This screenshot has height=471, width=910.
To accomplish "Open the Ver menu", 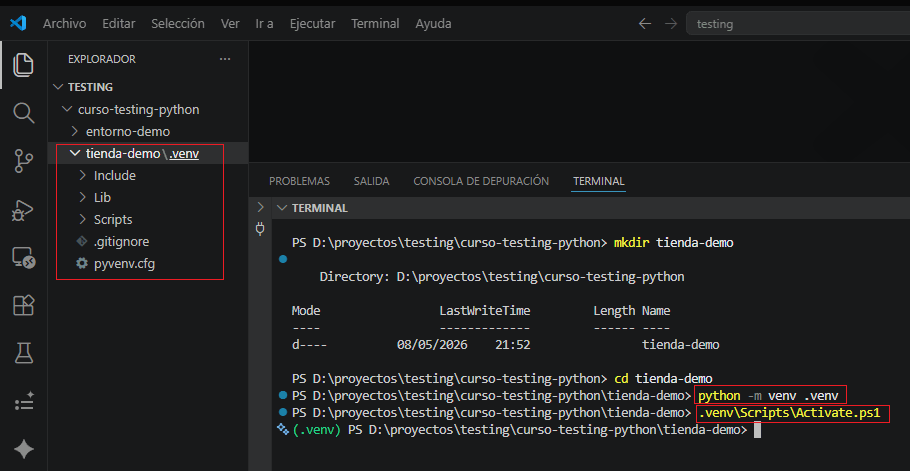I will point(230,24).
